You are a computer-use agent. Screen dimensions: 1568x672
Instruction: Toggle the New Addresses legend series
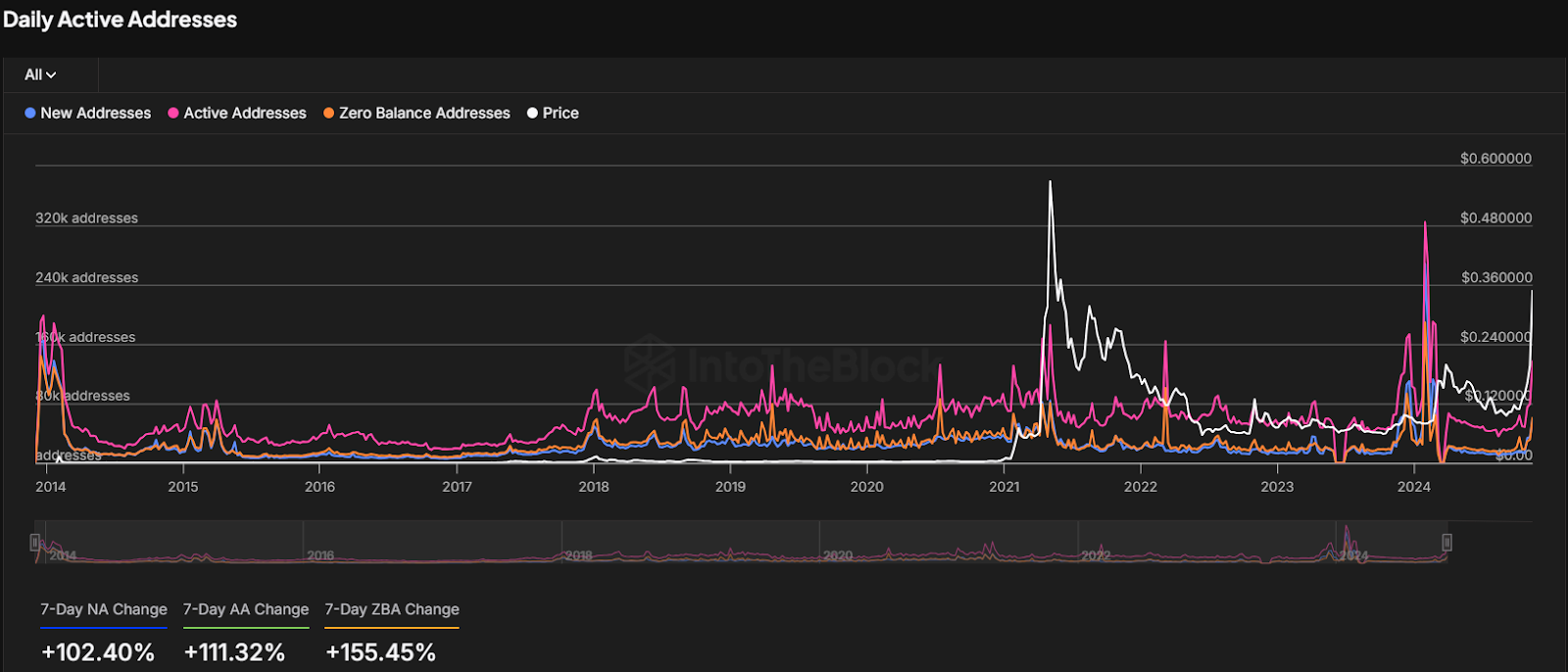tap(88, 113)
